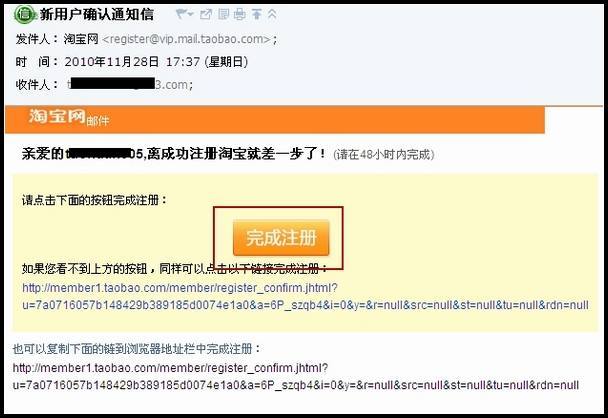Collapse header with double-chevron icon

pyautogui.click(x=272, y=14)
